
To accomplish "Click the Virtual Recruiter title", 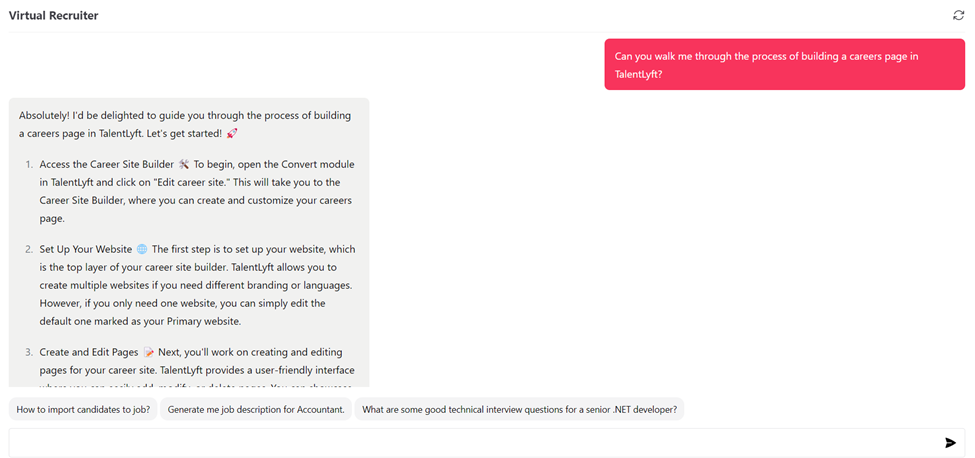I will (53, 16).
